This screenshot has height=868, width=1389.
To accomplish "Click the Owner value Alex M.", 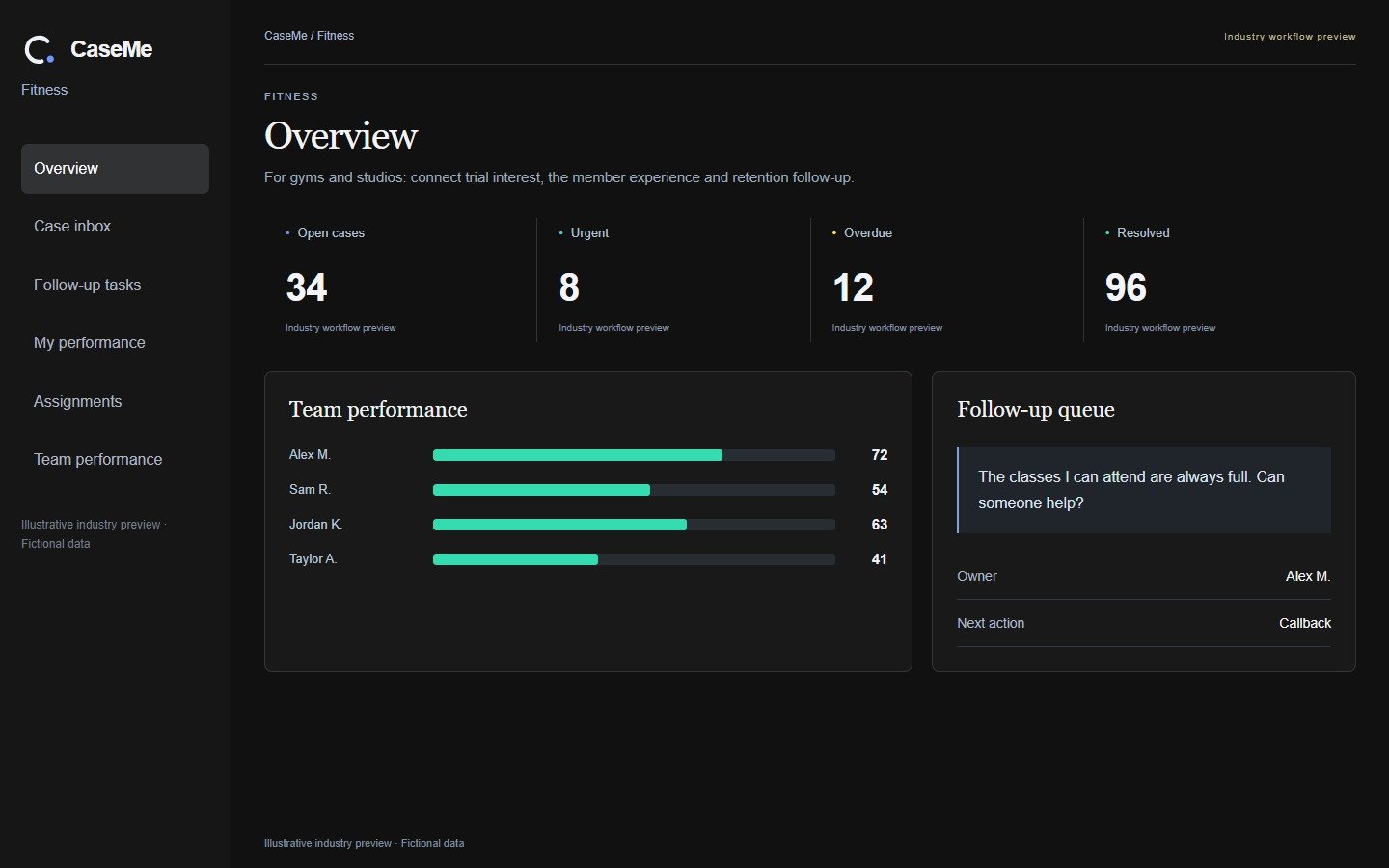I will (x=1308, y=577).
